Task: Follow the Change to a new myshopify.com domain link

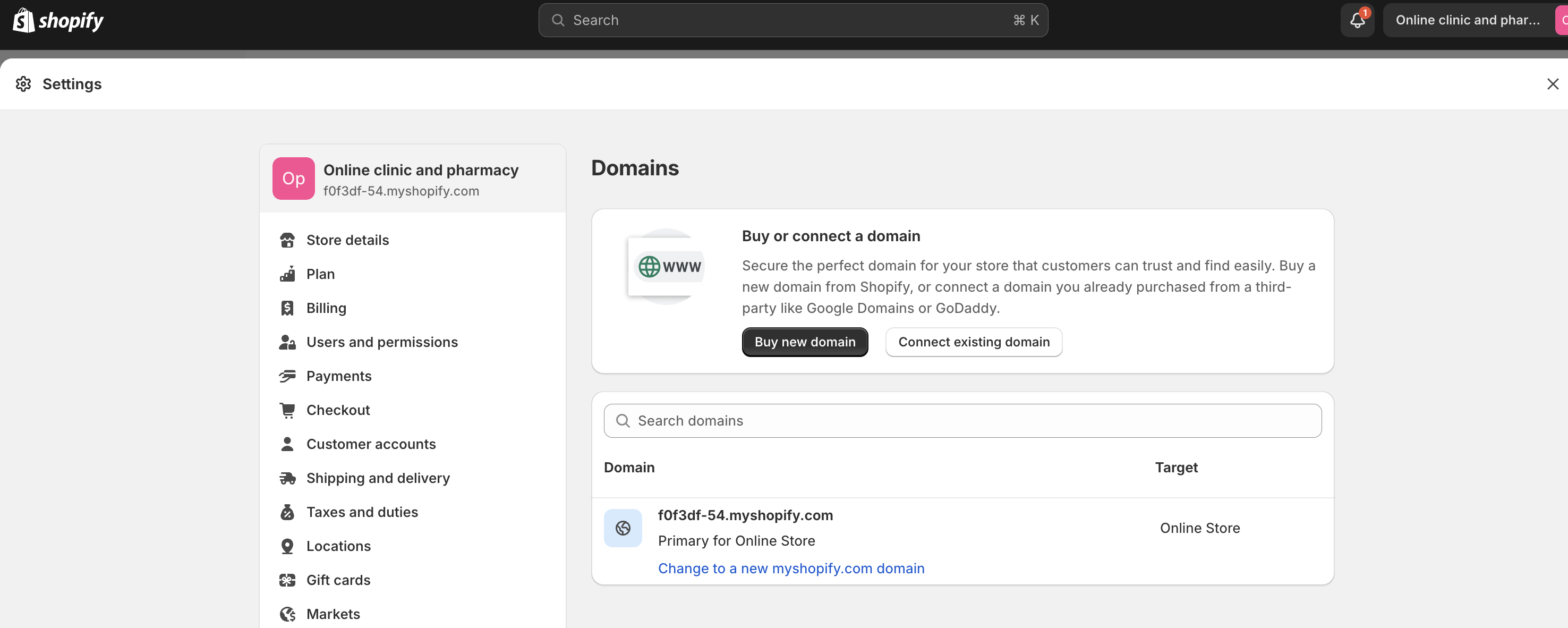Action: click(791, 568)
